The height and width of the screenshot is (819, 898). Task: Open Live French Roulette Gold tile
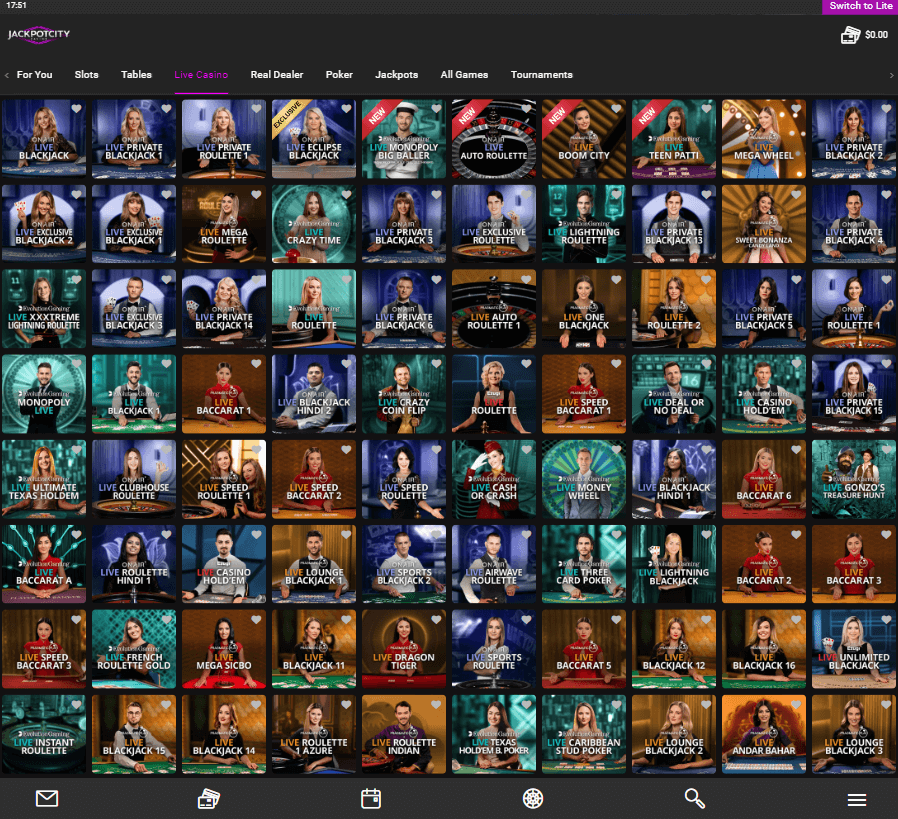pos(133,649)
